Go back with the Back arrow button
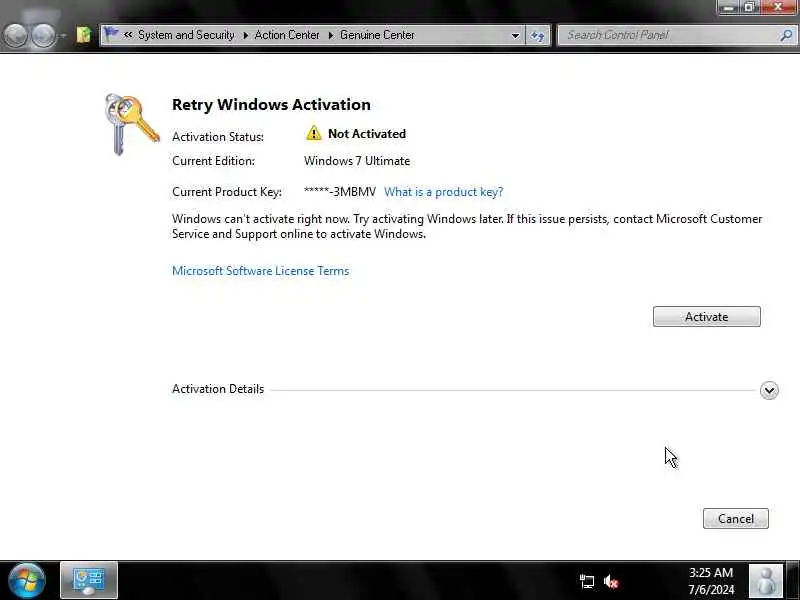The image size is (800, 600). [x=15, y=35]
